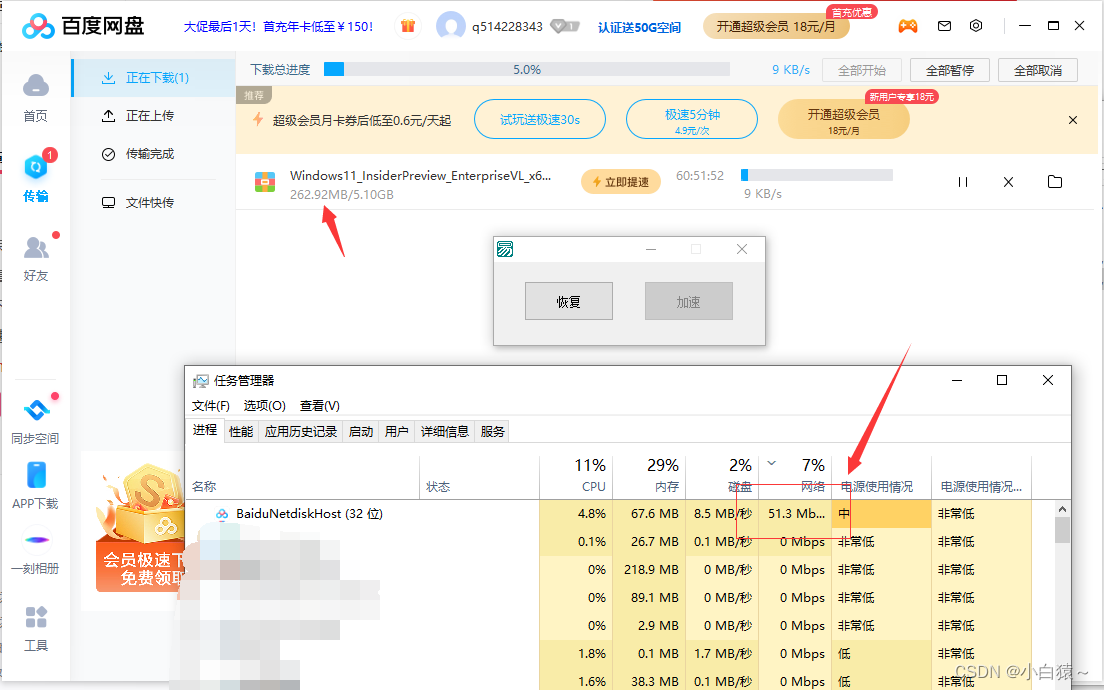
Task: Click the 加速 button in the dialog
Action: (x=689, y=301)
